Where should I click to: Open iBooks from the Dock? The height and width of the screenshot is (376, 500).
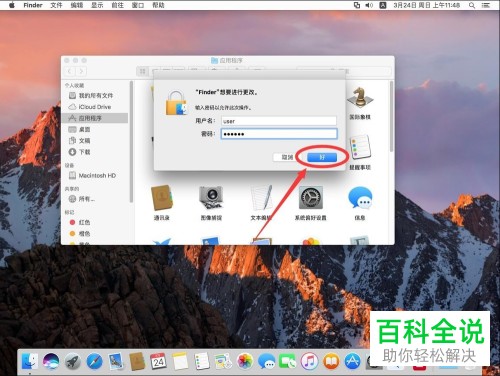pyautogui.click(x=331, y=361)
